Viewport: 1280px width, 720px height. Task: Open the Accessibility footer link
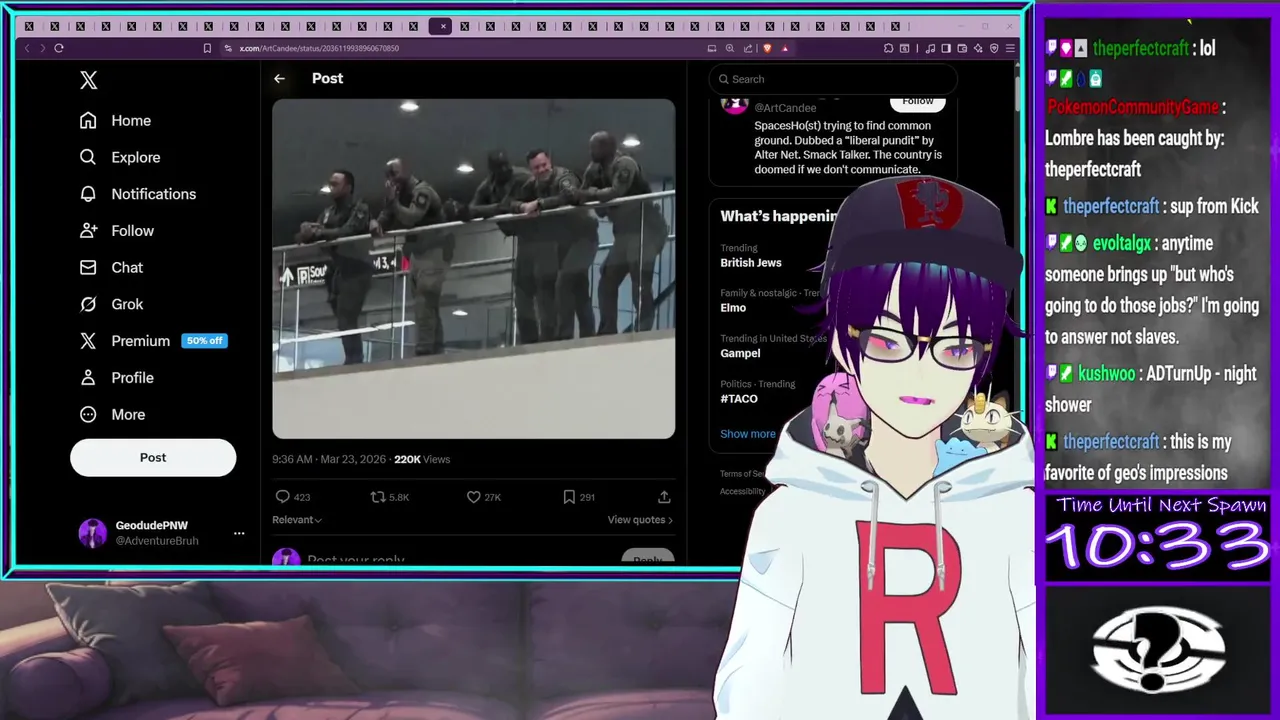coord(742,491)
